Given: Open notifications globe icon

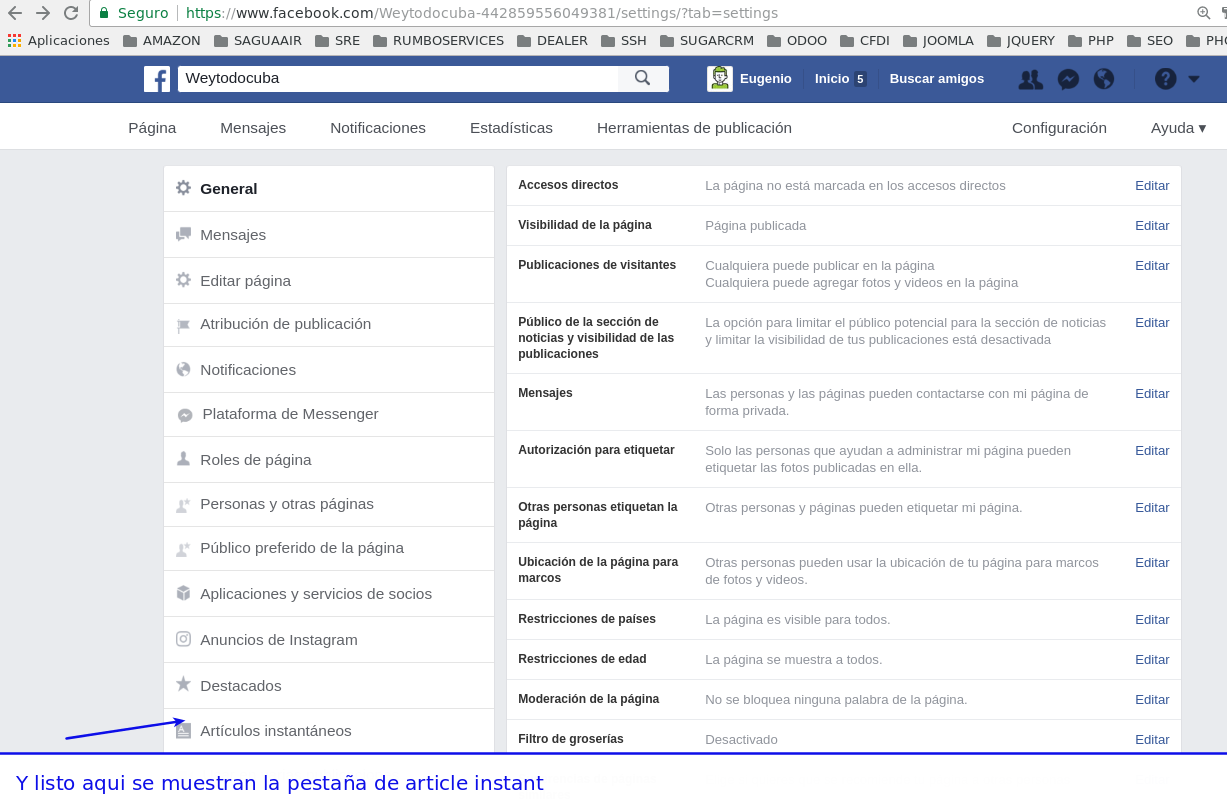Looking at the screenshot, I should pyautogui.click(x=1104, y=79).
